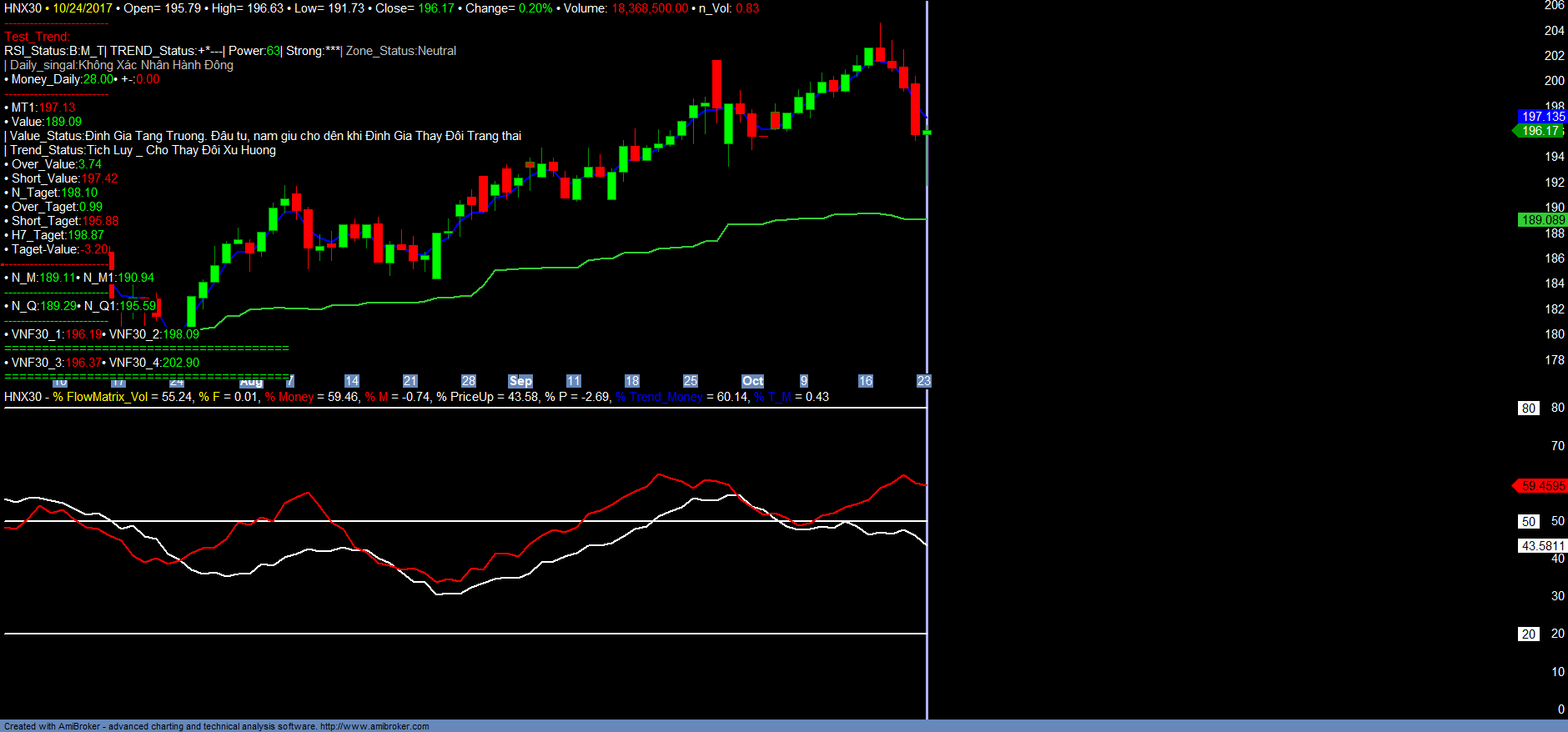Click the red 59.4595 indicator marker
Screen dimensions: 1568x732
pos(1541,486)
